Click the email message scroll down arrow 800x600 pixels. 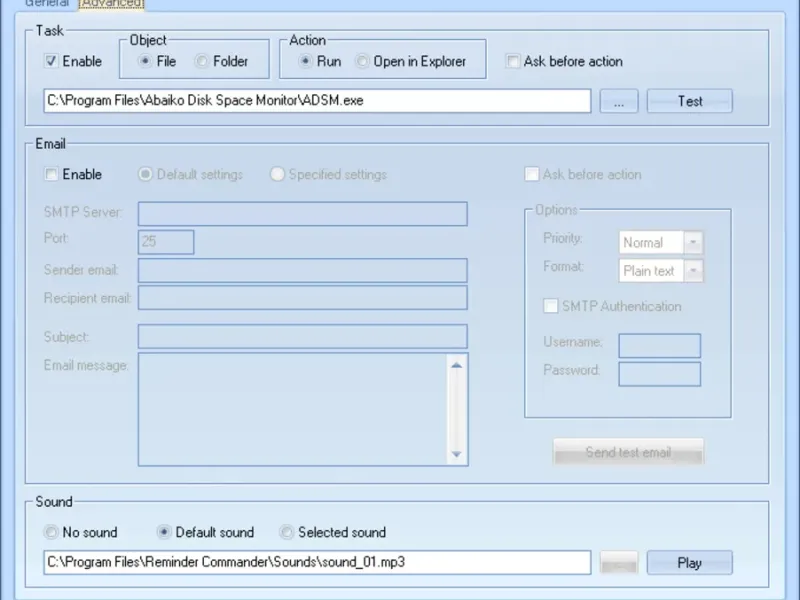tap(457, 454)
